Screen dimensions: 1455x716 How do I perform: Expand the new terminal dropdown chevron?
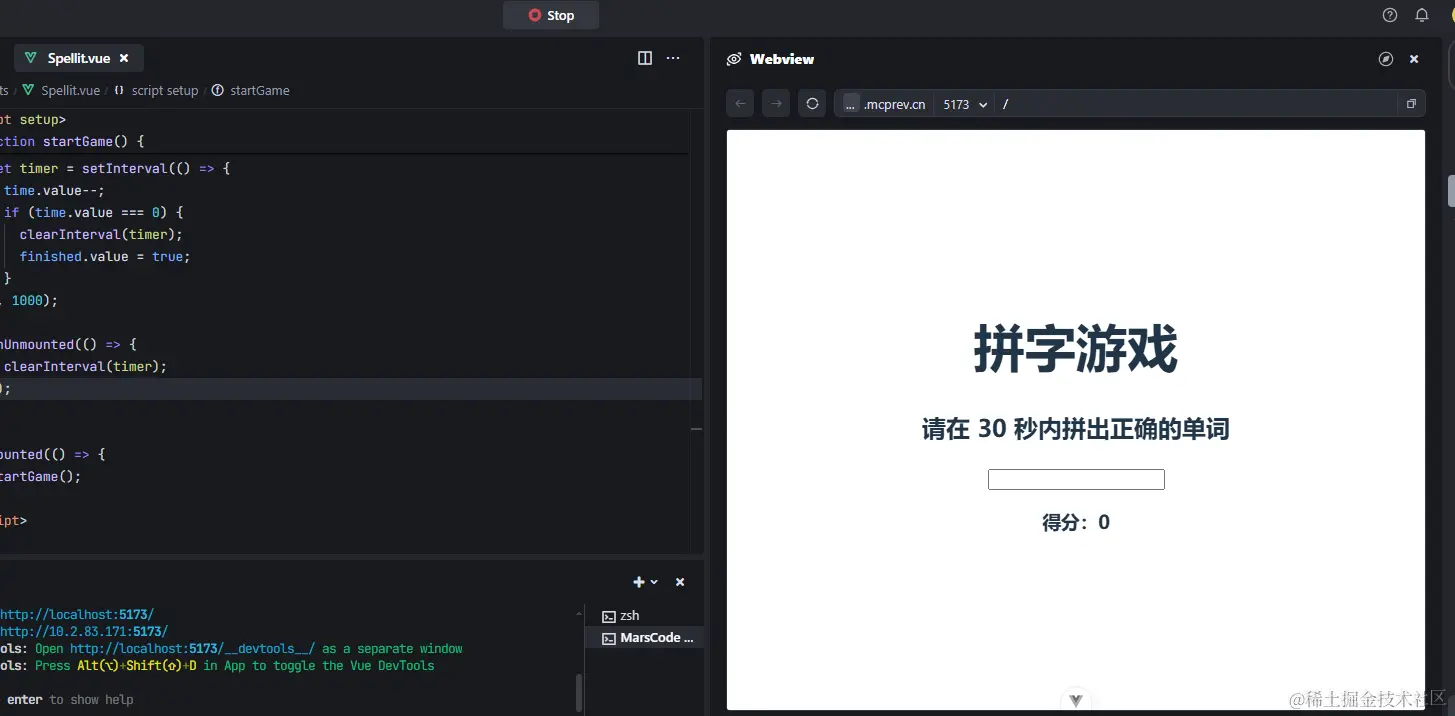pyautogui.click(x=654, y=582)
